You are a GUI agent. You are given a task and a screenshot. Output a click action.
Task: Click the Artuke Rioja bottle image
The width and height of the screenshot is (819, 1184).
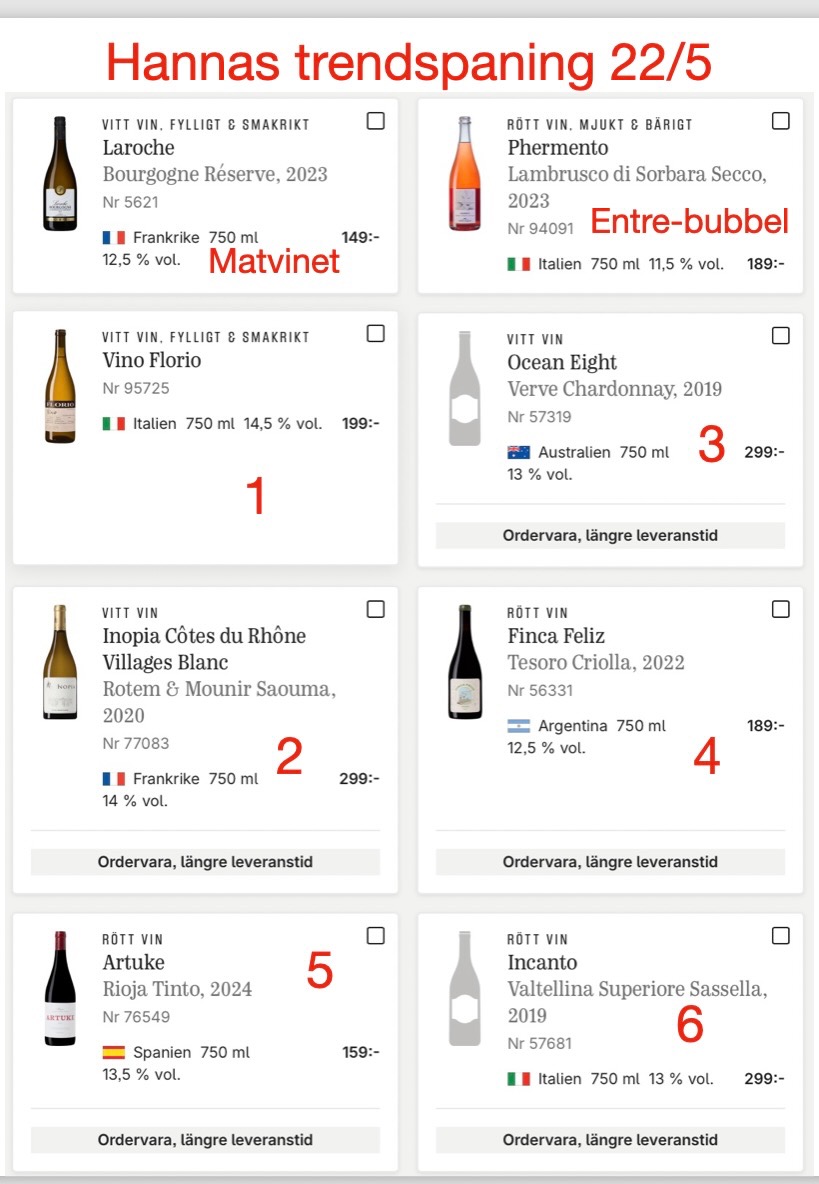point(60,989)
